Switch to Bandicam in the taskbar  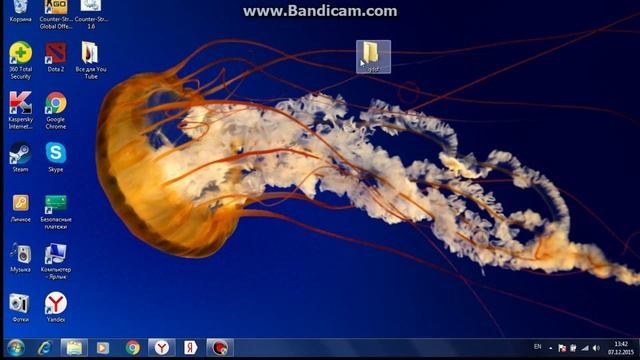(x=220, y=348)
